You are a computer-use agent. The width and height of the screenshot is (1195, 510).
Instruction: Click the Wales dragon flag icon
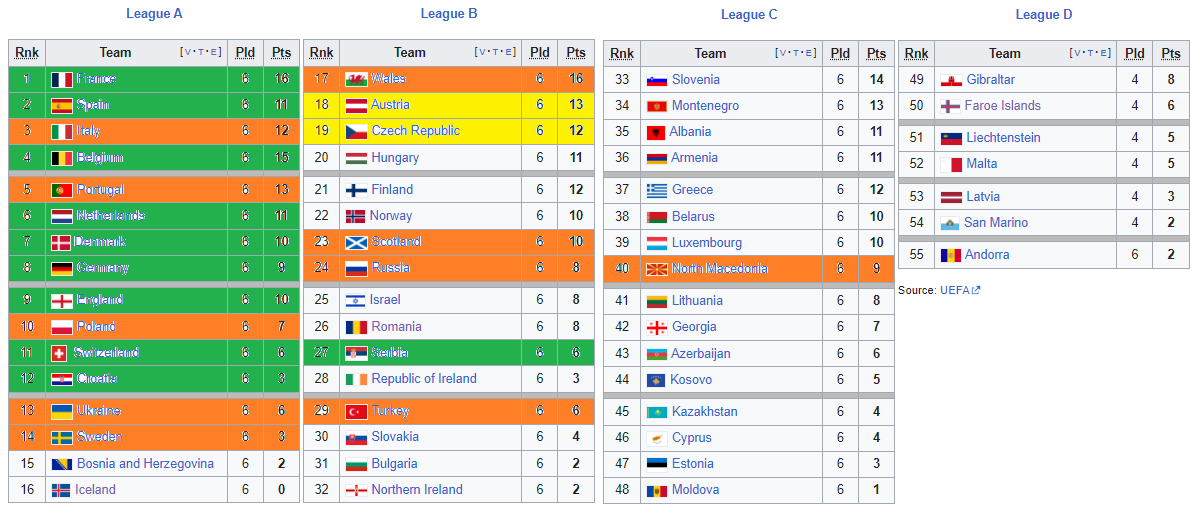click(x=356, y=79)
